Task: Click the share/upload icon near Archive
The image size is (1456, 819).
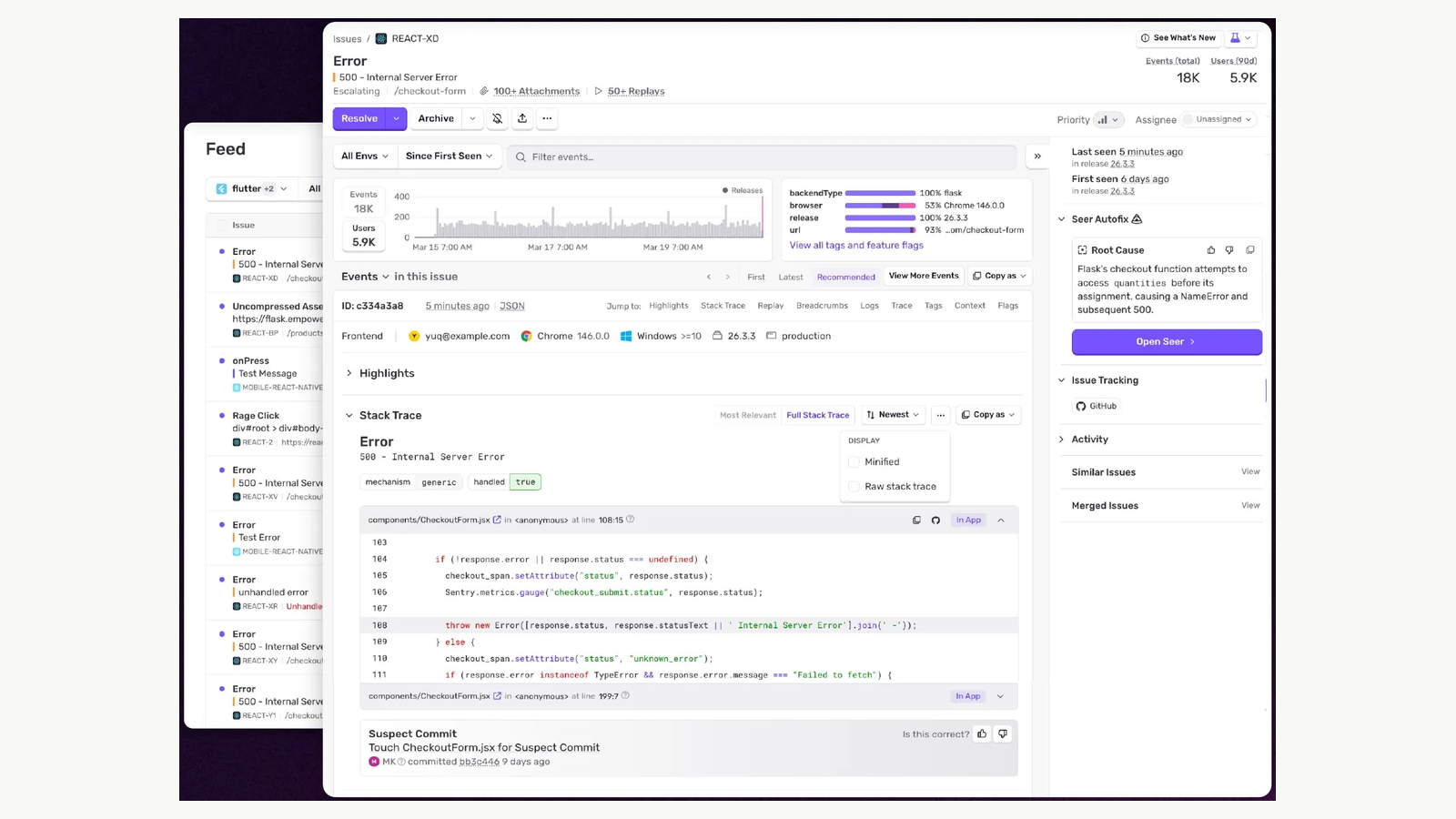Action: point(522,118)
